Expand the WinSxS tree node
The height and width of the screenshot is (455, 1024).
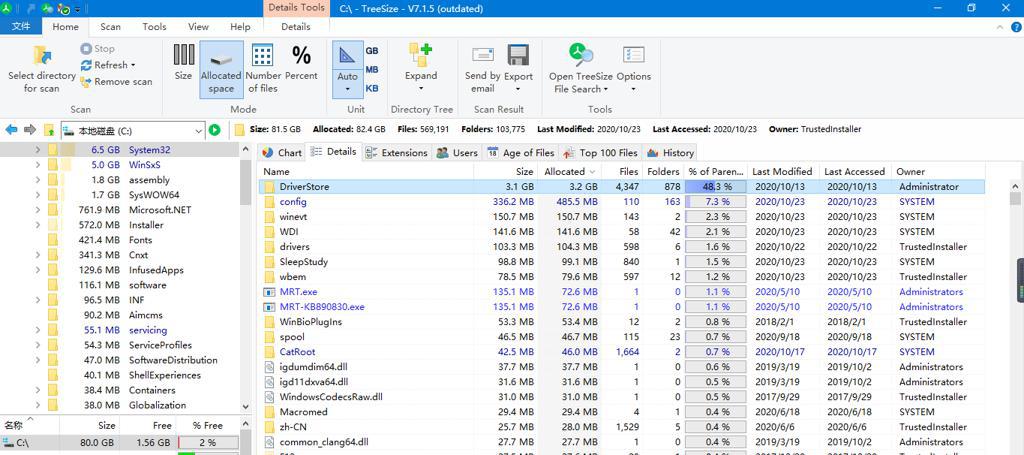coord(39,165)
